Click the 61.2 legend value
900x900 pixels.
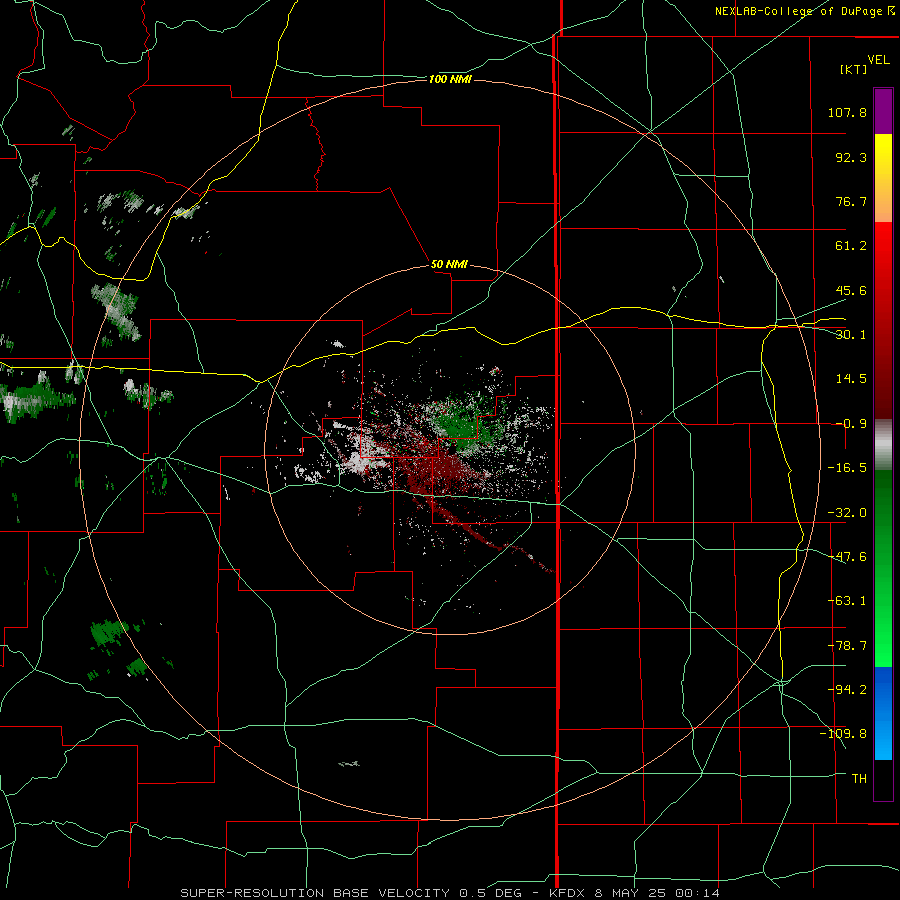851,246
